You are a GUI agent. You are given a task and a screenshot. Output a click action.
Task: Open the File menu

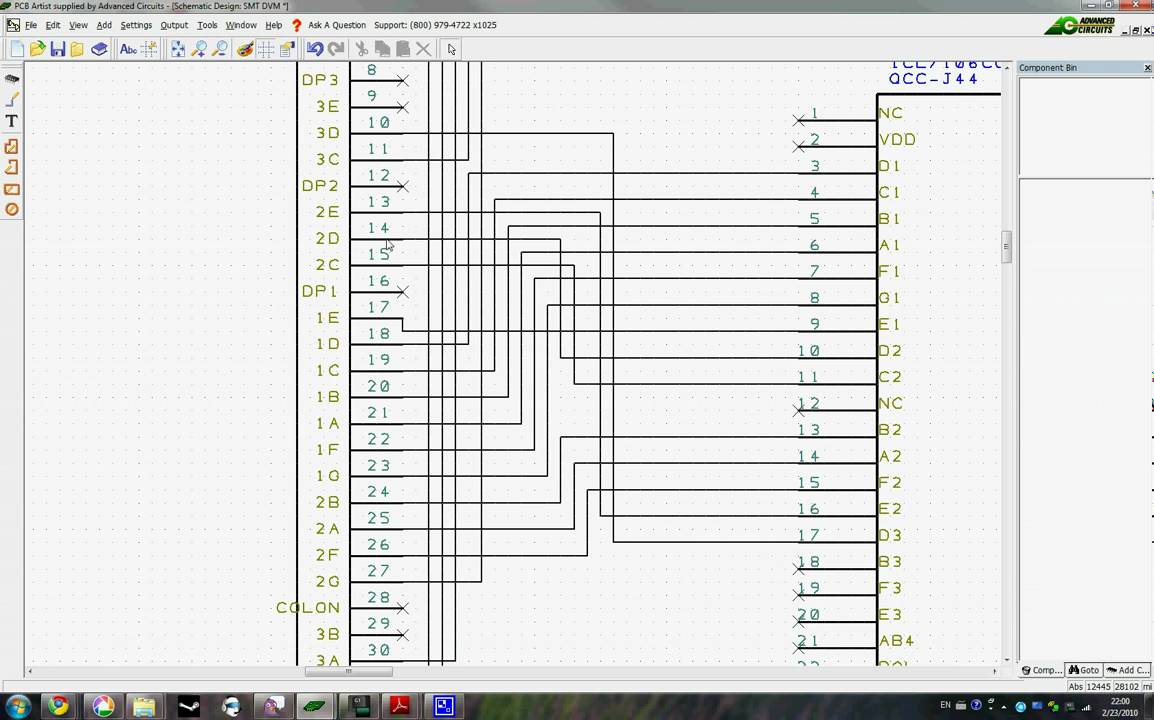[x=31, y=25]
